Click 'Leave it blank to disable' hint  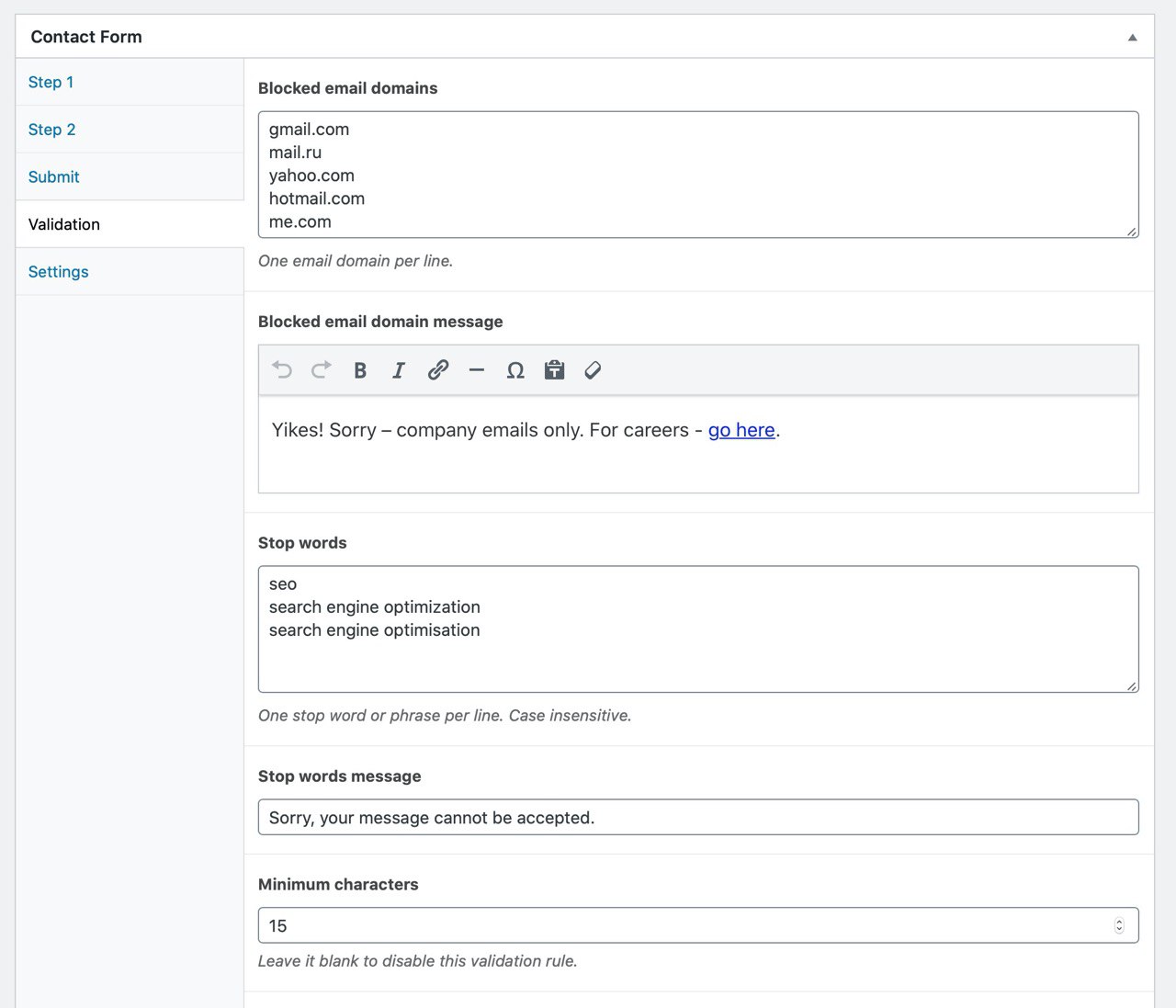pos(418,961)
